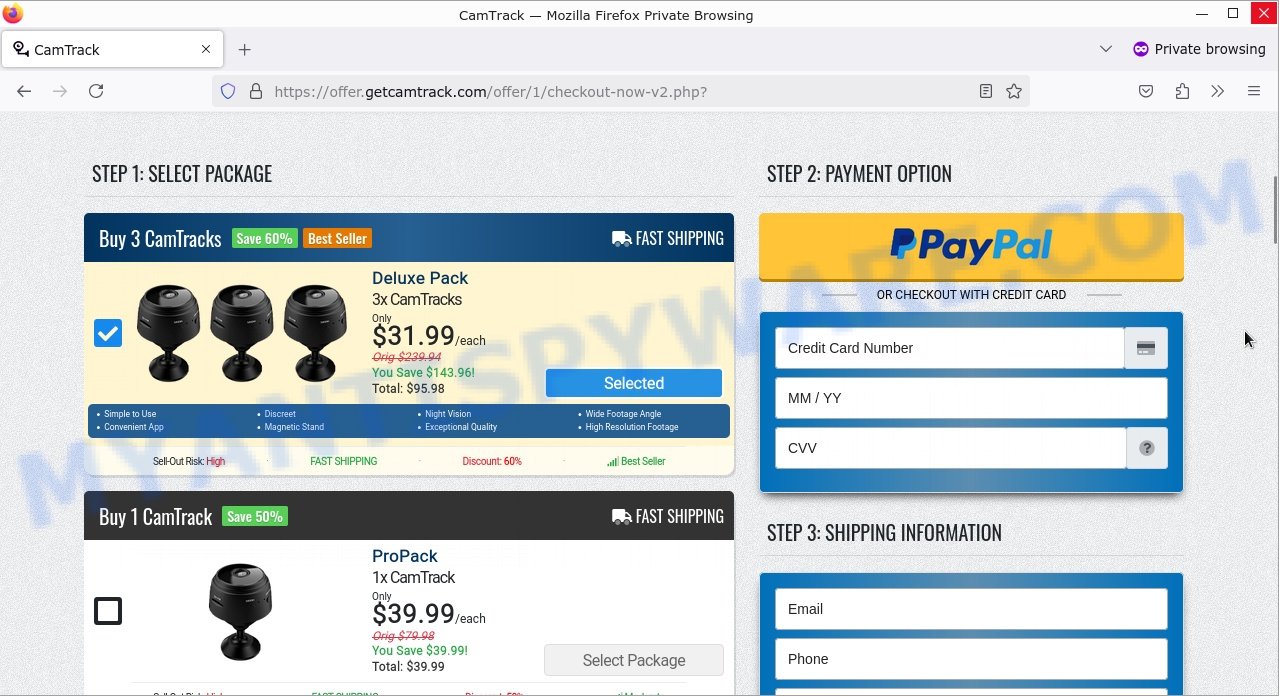1279x696 pixels.
Task: Click the ProPack title
Action: click(405, 556)
